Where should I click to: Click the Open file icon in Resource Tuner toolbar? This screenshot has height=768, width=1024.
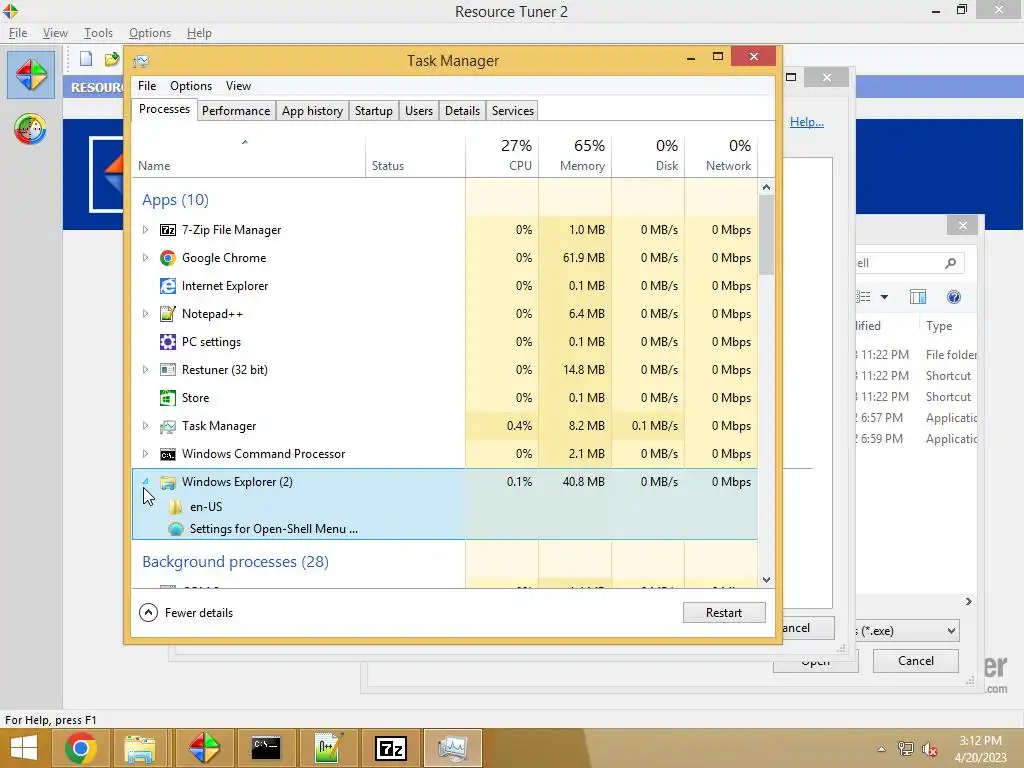point(112,59)
